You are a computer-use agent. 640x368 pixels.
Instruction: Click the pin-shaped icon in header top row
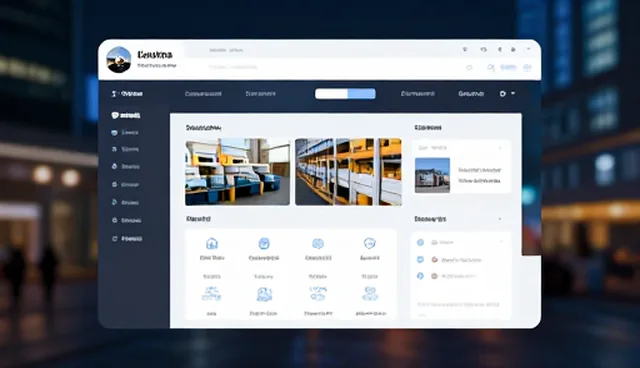[x=464, y=49]
